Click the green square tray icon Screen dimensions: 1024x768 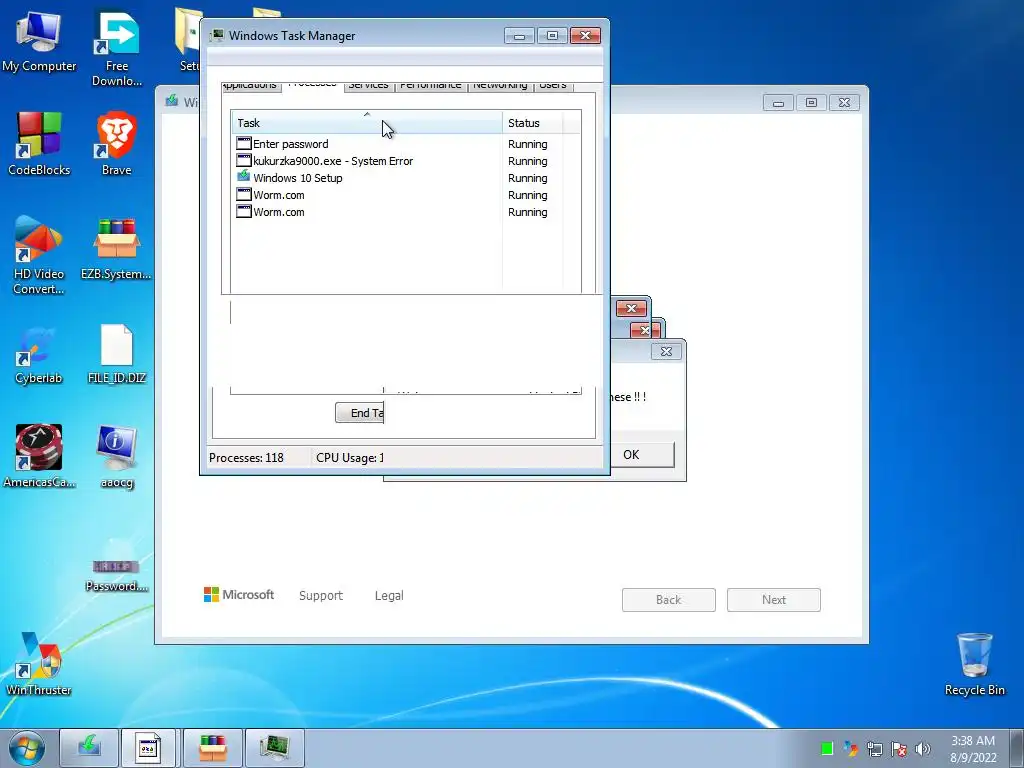click(x=827, y=748)
